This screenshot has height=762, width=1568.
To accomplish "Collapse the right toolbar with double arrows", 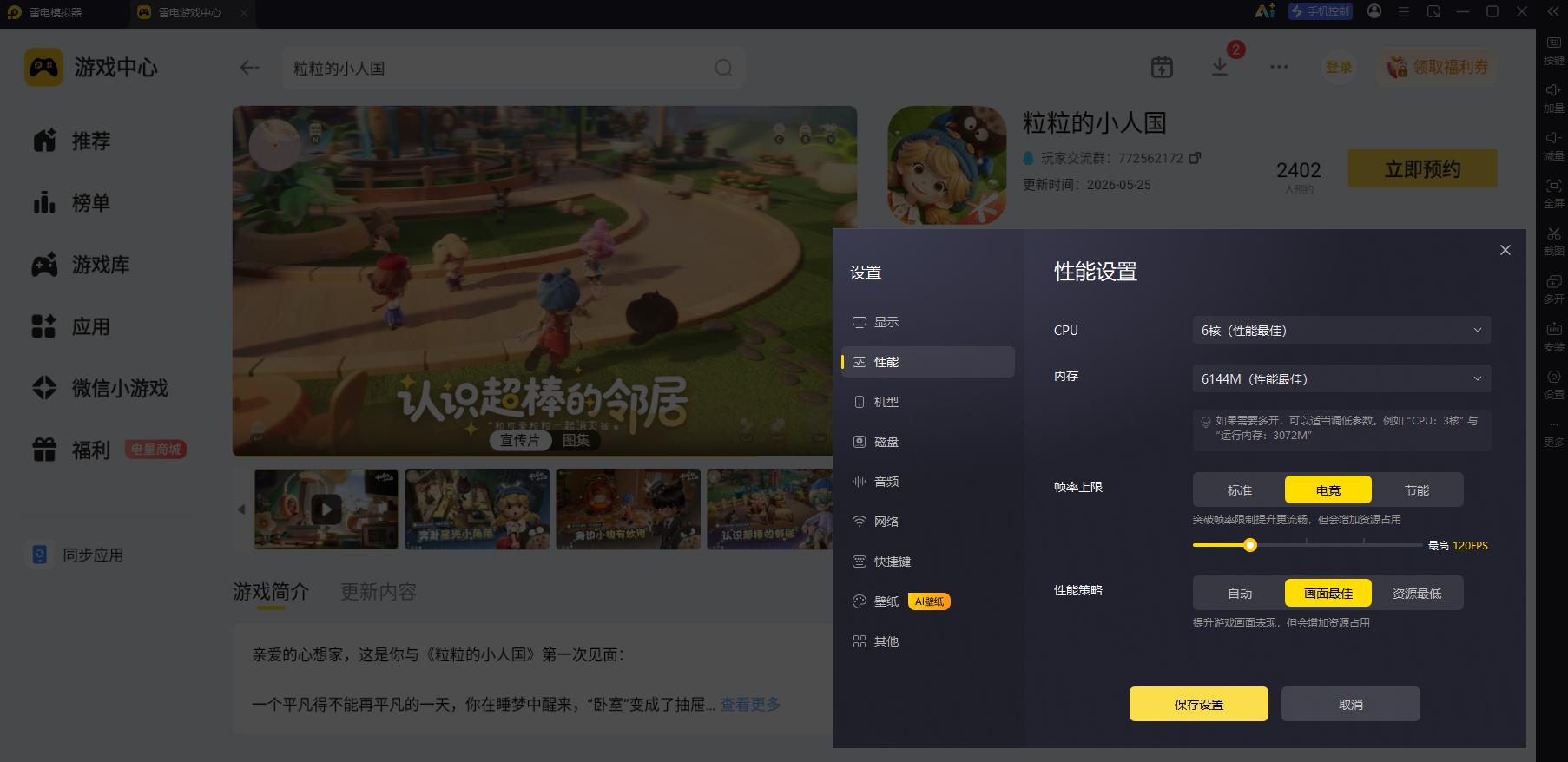I will click(1552, 11).
